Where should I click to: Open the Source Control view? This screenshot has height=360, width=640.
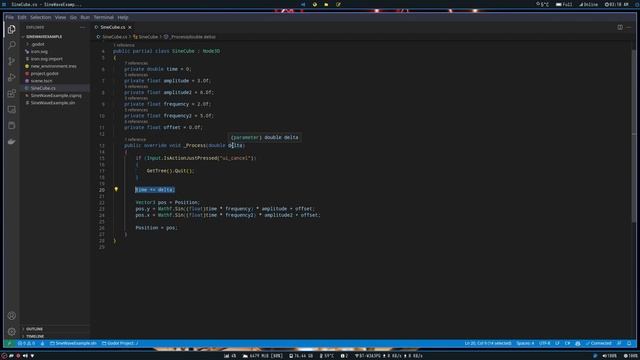pos(11,61)
